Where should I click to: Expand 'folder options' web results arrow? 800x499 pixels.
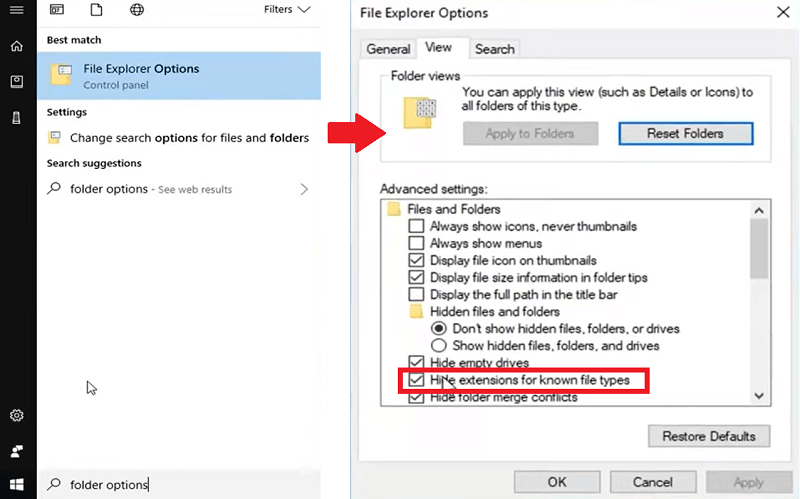[x=304, y=189]
